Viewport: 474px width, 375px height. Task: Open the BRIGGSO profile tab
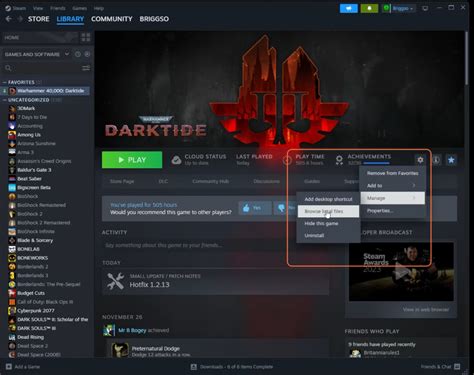pyautogui.click(x=154, y=19)
